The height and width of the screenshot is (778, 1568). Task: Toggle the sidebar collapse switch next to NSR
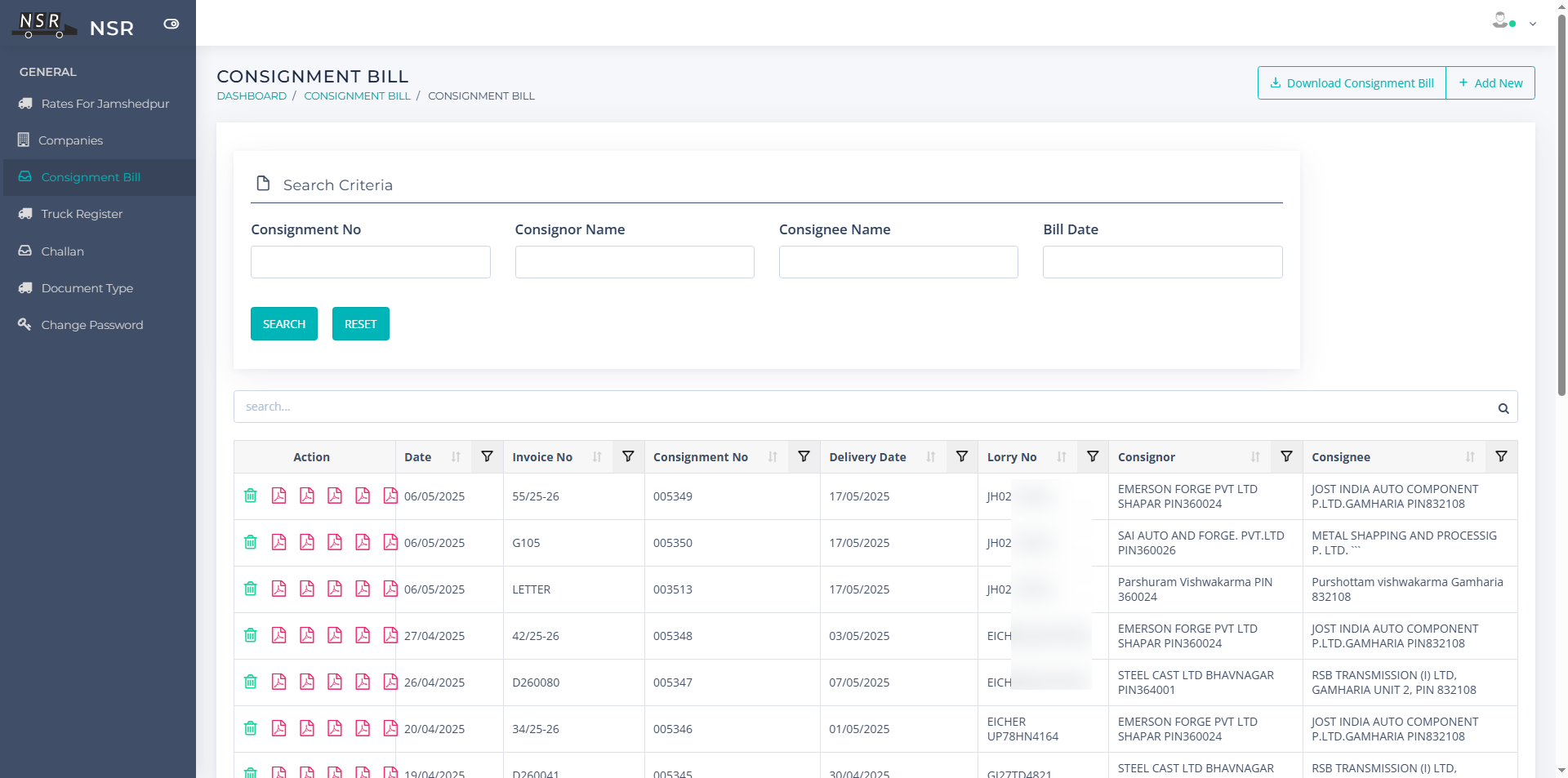click(x=171, y=24)
